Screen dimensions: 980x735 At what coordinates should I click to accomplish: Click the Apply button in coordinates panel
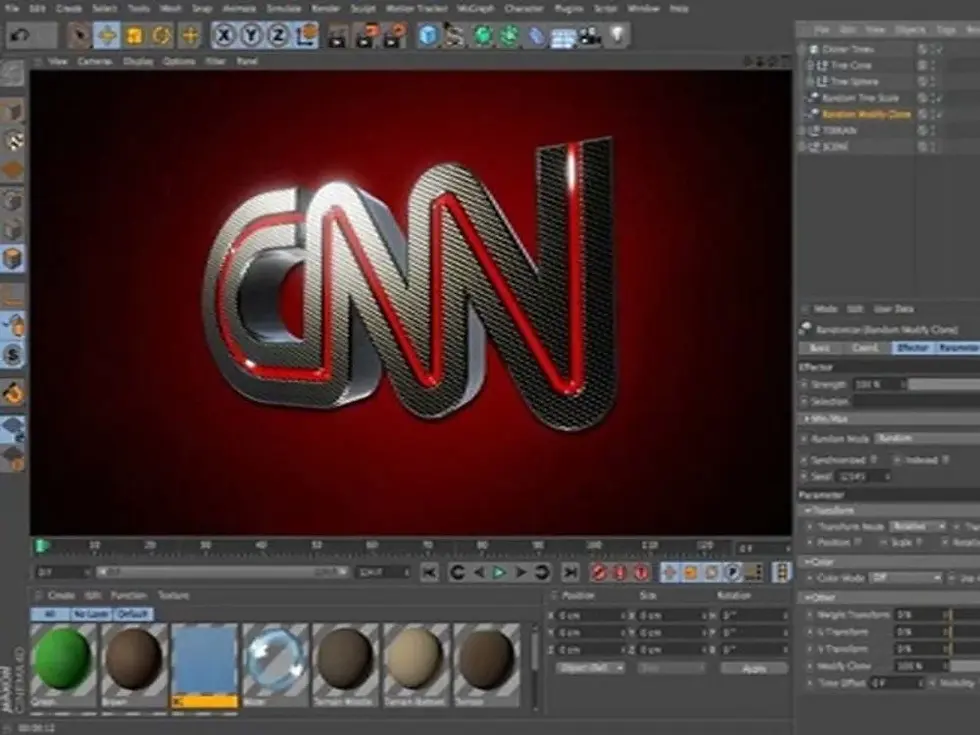point(754,668)
